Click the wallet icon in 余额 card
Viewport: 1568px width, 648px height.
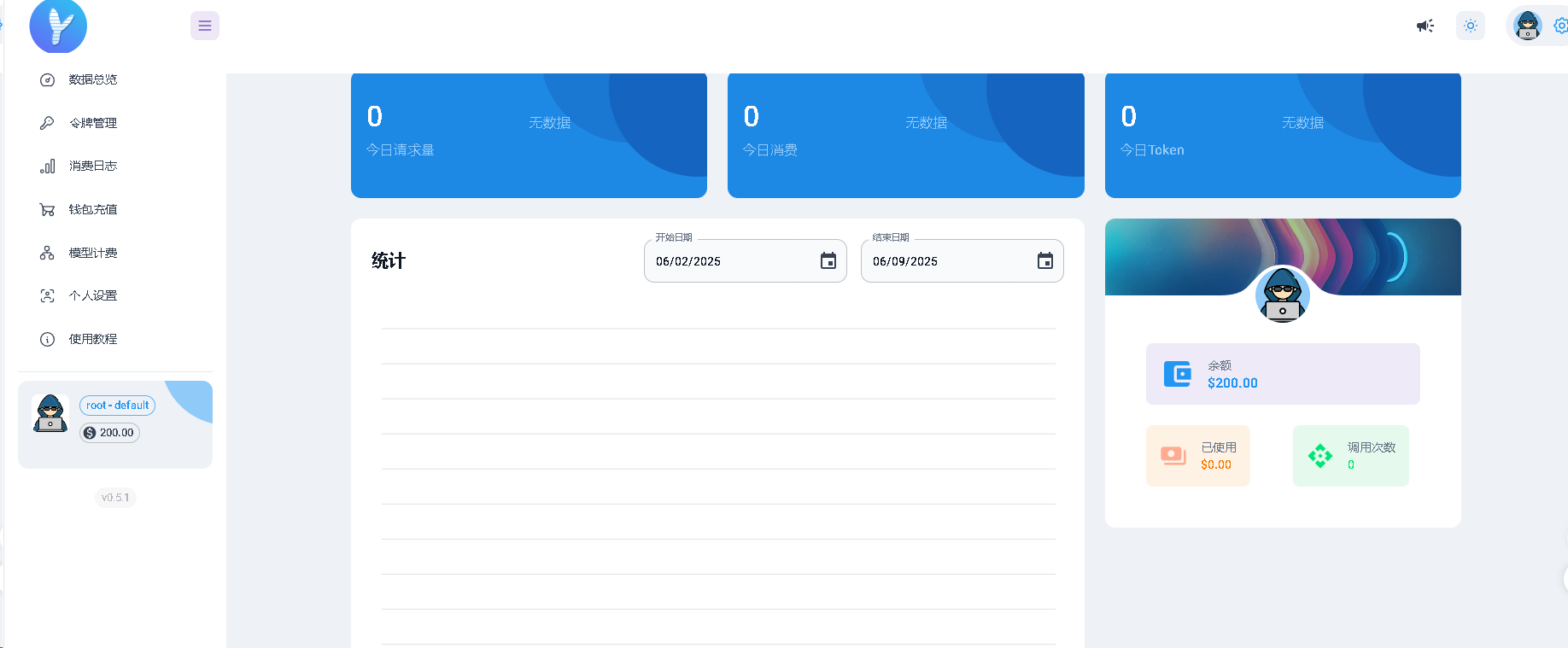pos(1178,374)
